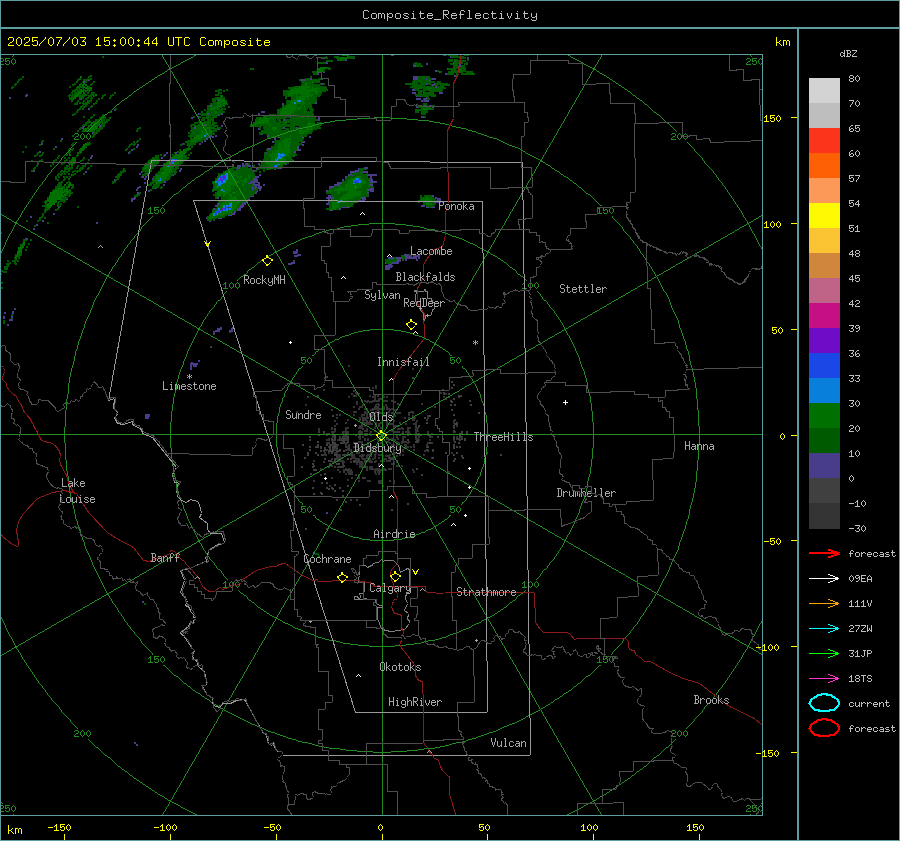The height and width of the screenshot is (841, 900).
Task: Click the Limestone label
Action: coord(189,386)
